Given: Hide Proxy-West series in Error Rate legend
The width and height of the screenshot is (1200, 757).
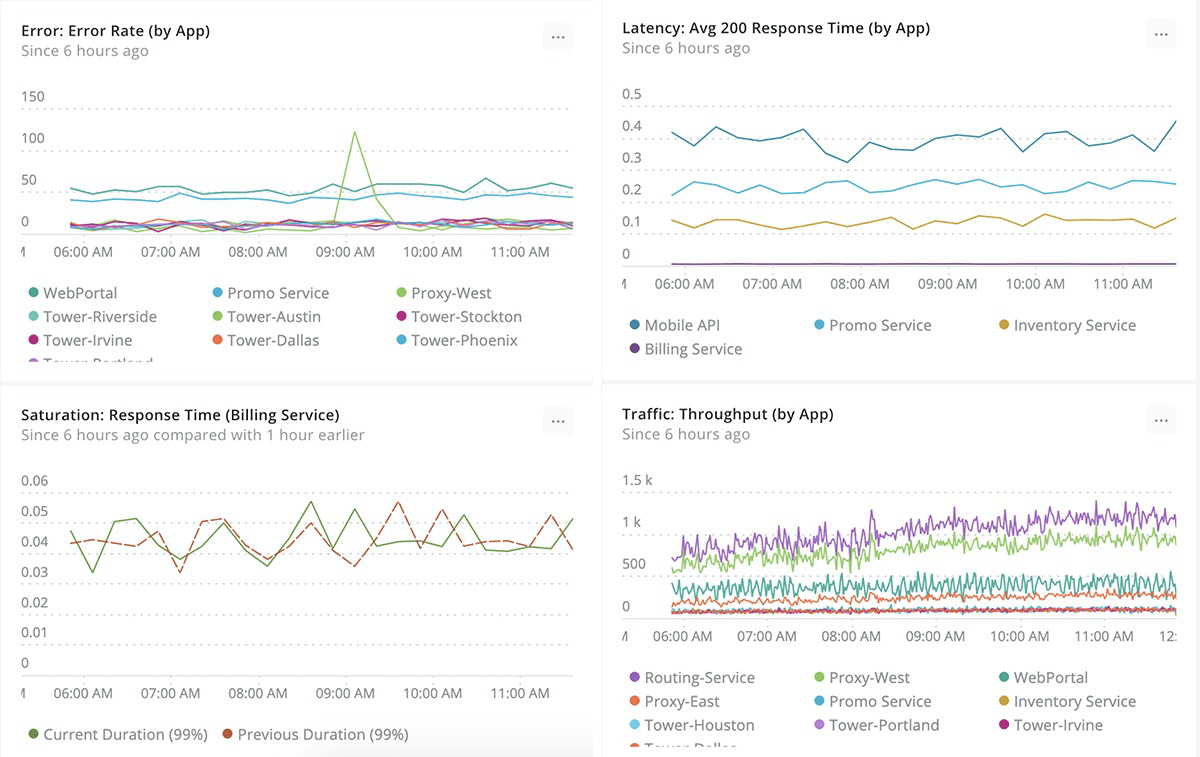Looking at the screenshot, I should point(444,293).
